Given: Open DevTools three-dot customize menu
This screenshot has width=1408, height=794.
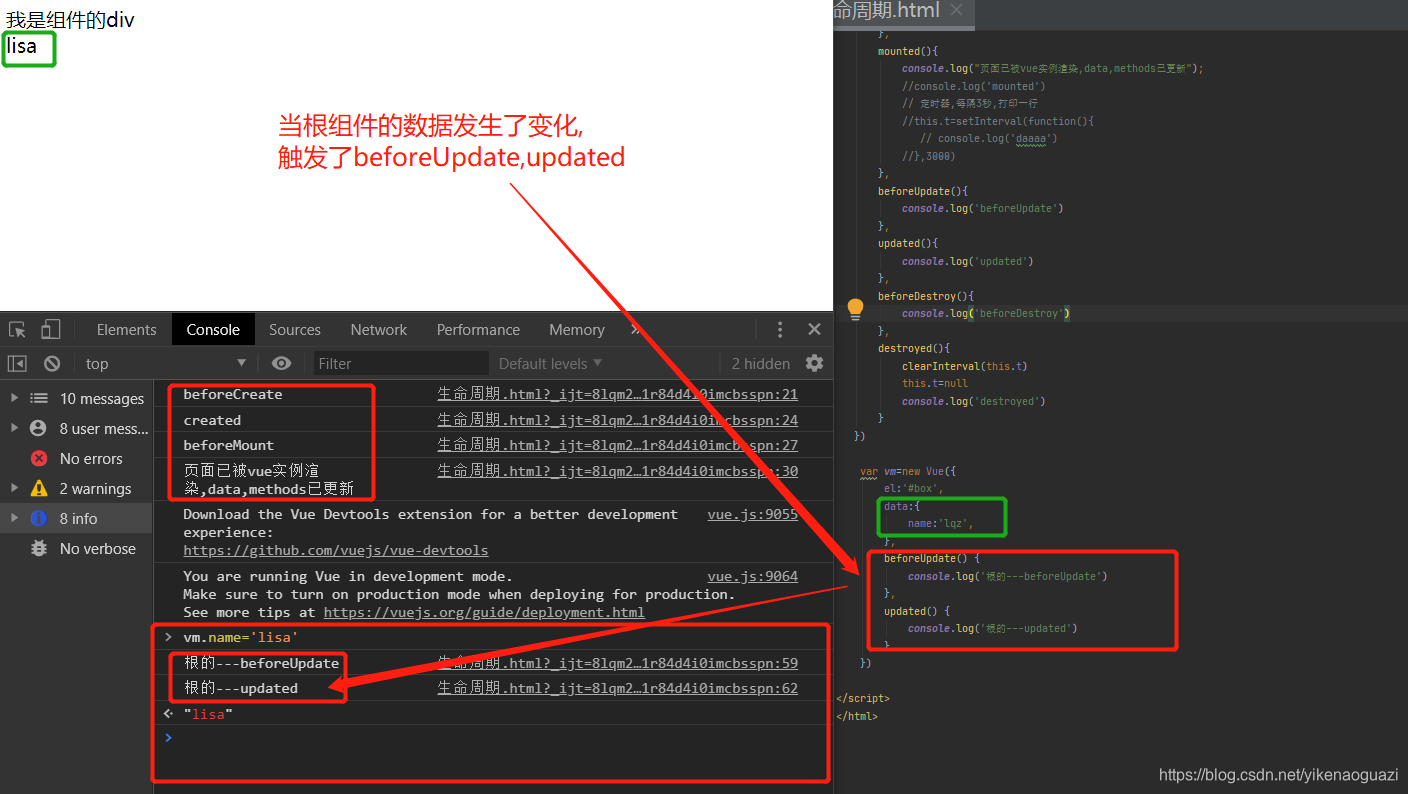Looking at the screenshot, I should pos(780,330).
